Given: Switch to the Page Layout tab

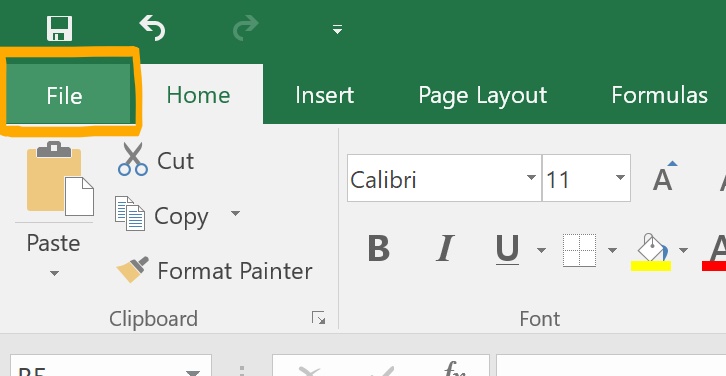Looking at the screenshot, I should click(x=482, y=95).
